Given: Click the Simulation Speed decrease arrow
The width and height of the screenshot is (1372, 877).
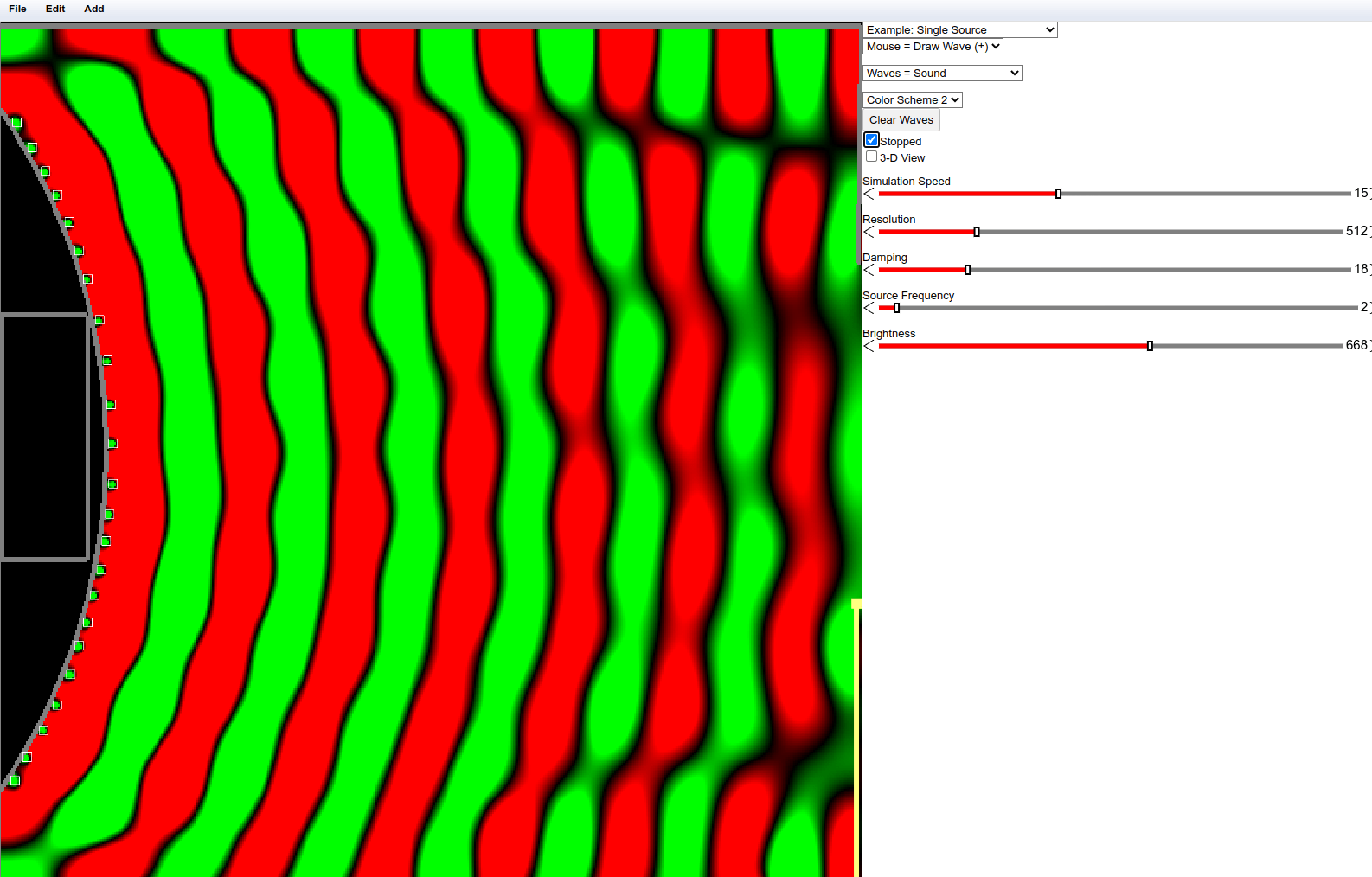Looking at the screenshot, I should pos(869,194).
